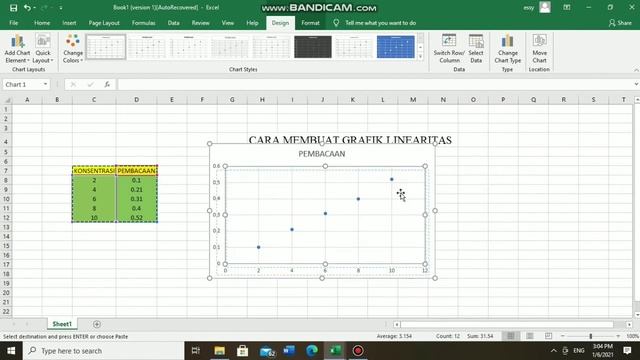Open File Explorer from taskbar
The height and width of the screenshot is (360, 640).
click(x=220, y=351)
